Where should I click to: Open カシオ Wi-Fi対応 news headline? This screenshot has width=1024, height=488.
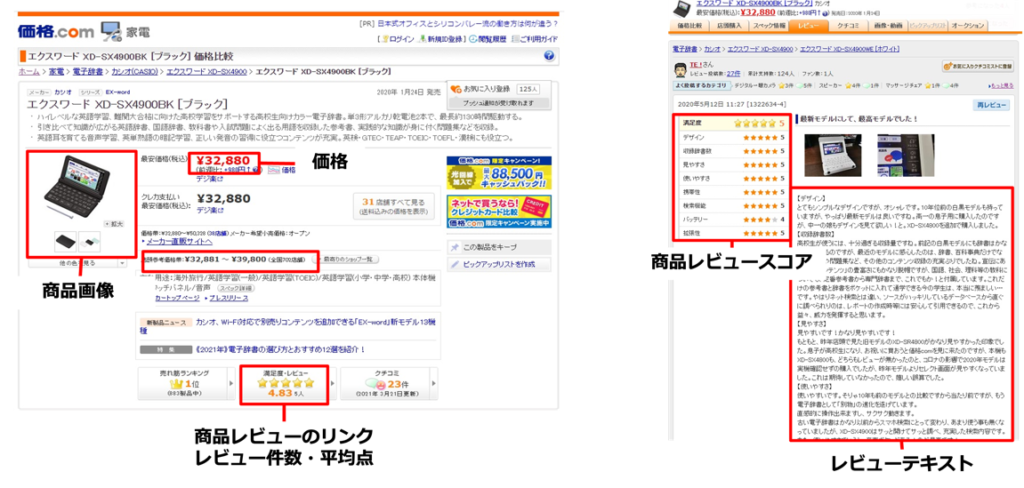[x=317, y=323]
